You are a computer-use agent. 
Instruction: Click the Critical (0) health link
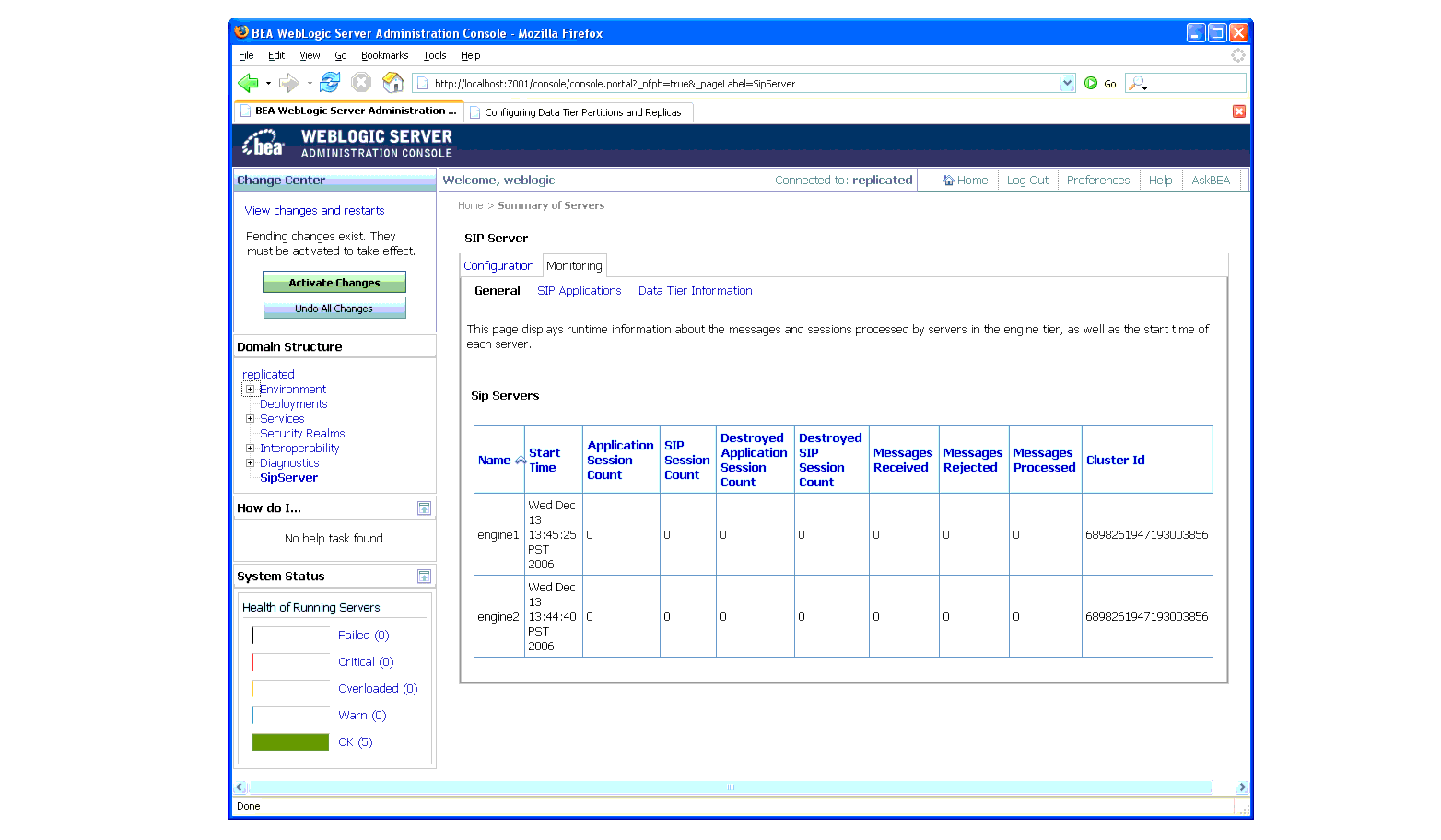click(366, 662)
